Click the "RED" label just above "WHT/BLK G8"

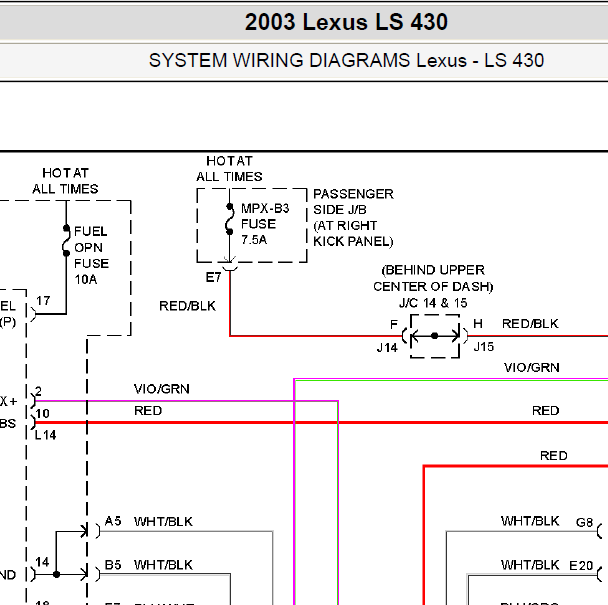click(x=554, y=456)
